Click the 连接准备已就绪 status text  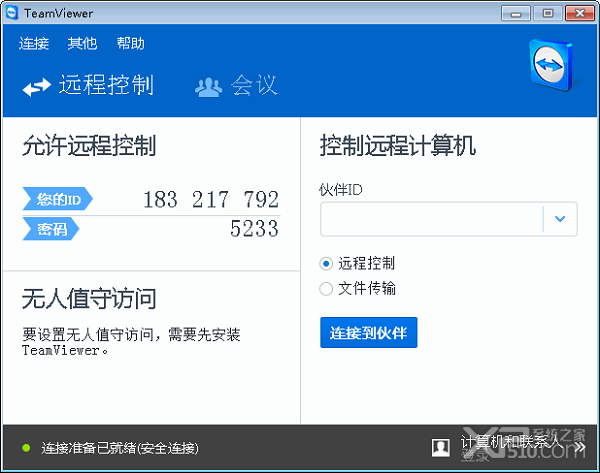(120, 448)
